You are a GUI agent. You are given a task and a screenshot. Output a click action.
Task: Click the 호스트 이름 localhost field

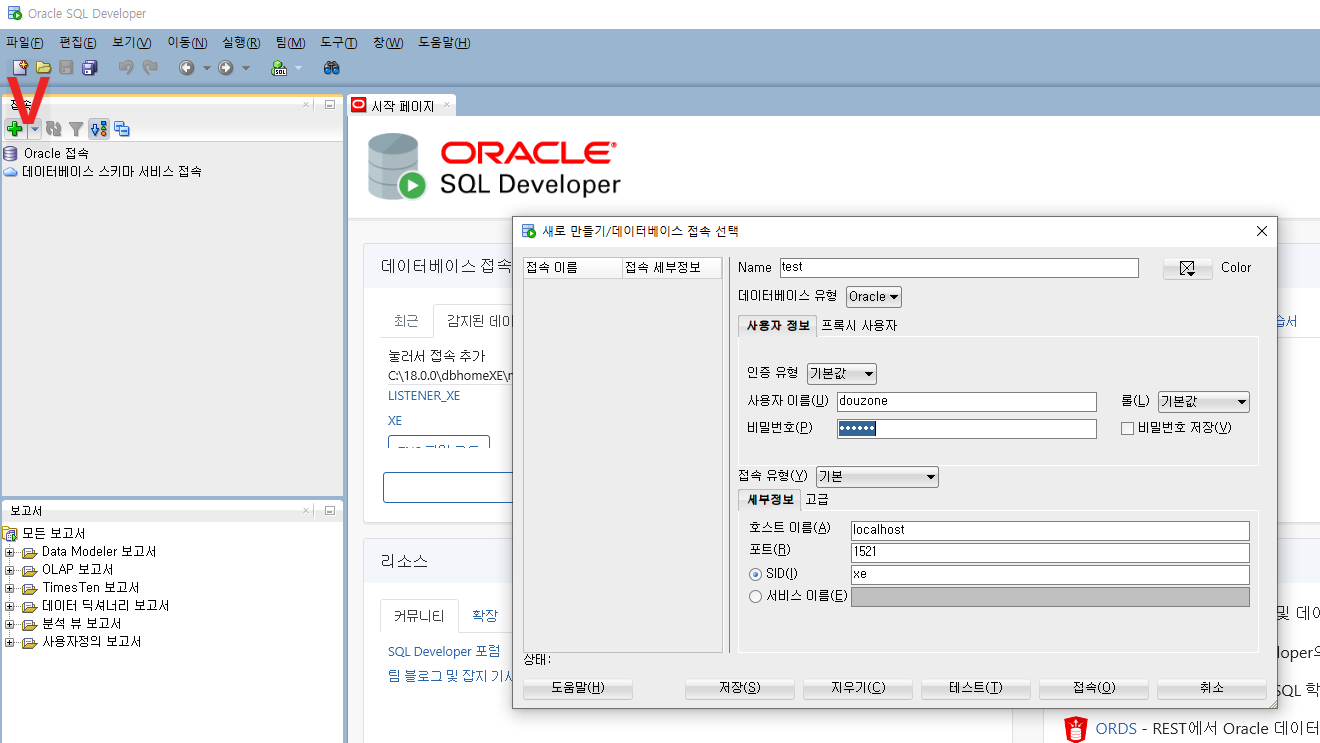coord(1050,530)
